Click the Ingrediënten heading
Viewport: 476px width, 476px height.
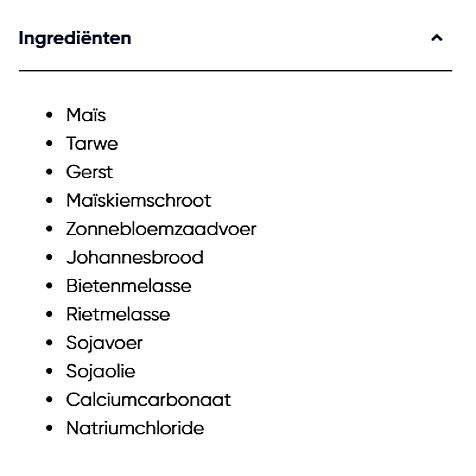(75, 38)
